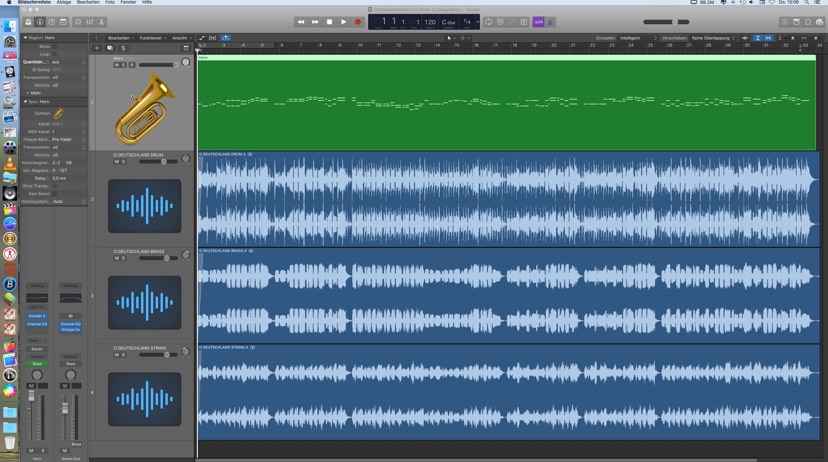The width and height of the screenshot is (828, 462).
Task: Mute the O DEUTSCHLAND DRUM track
Action: (116, 162)
